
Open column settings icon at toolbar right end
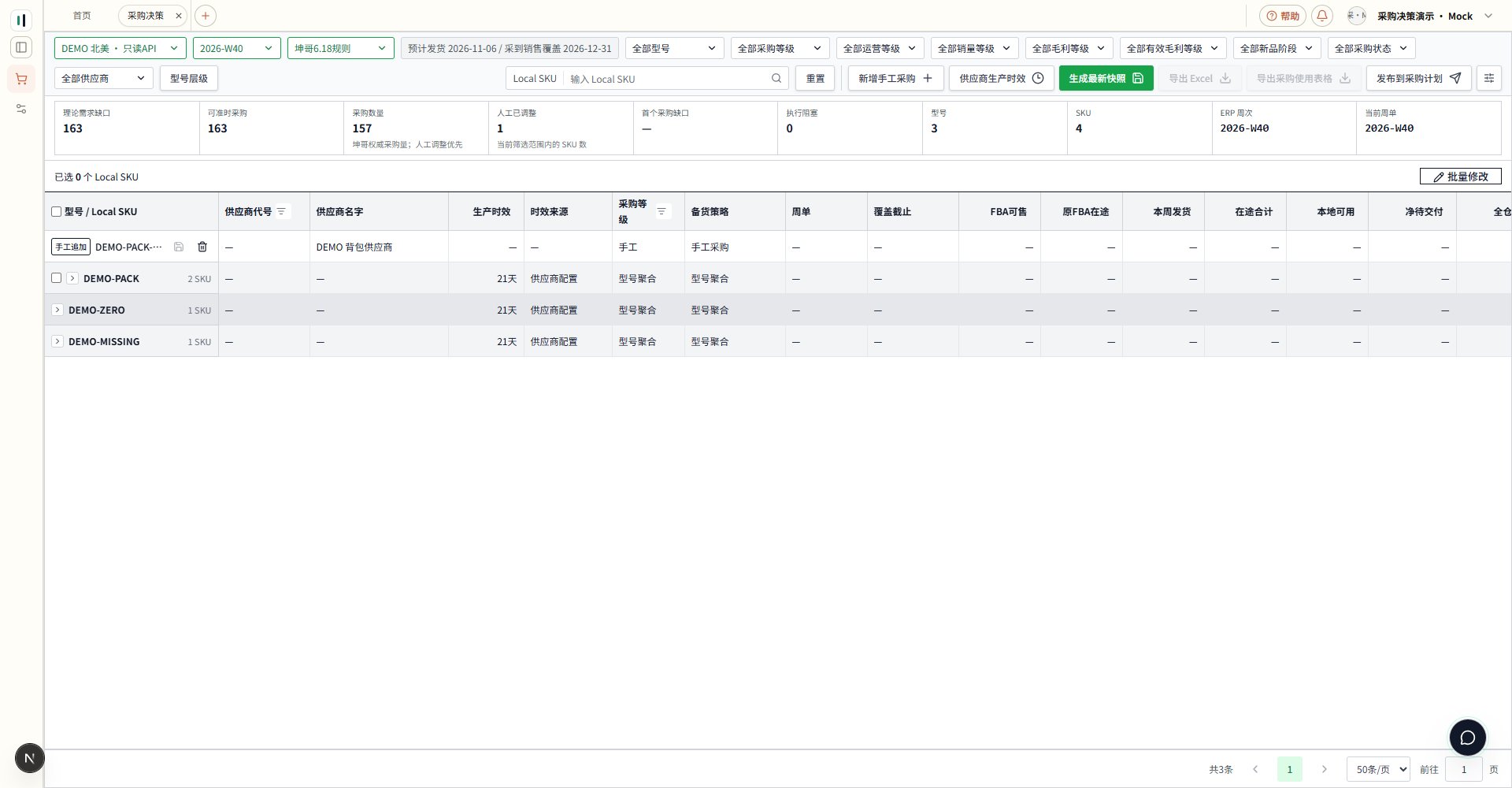click(x=1488, y=78)
